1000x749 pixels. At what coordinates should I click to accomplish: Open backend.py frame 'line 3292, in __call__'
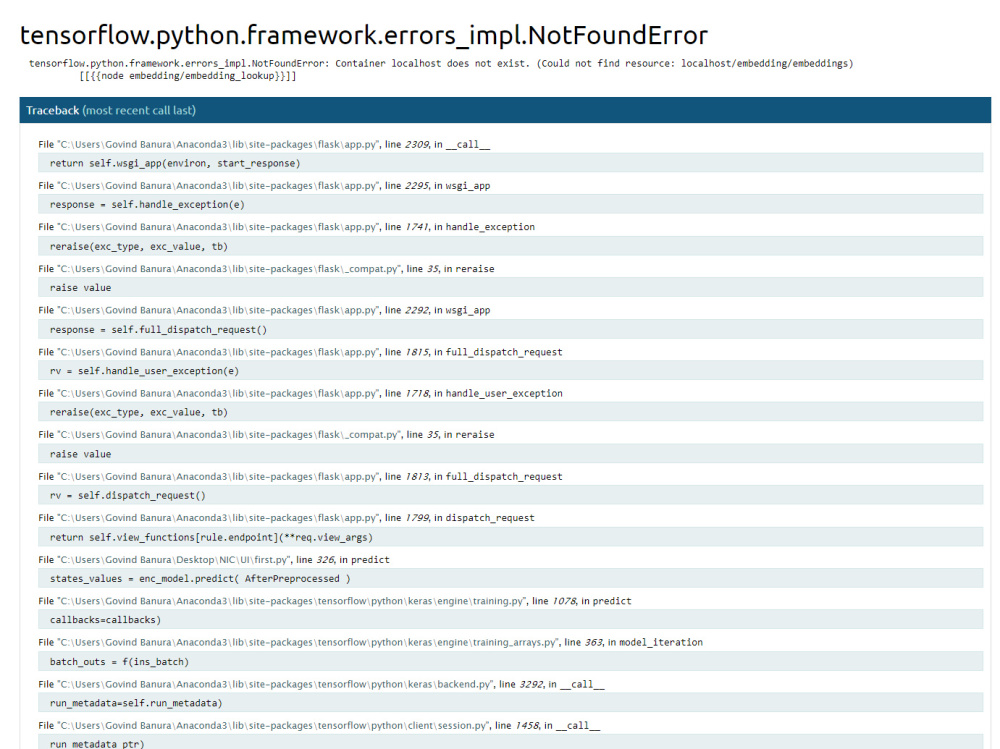pos(321,685)
